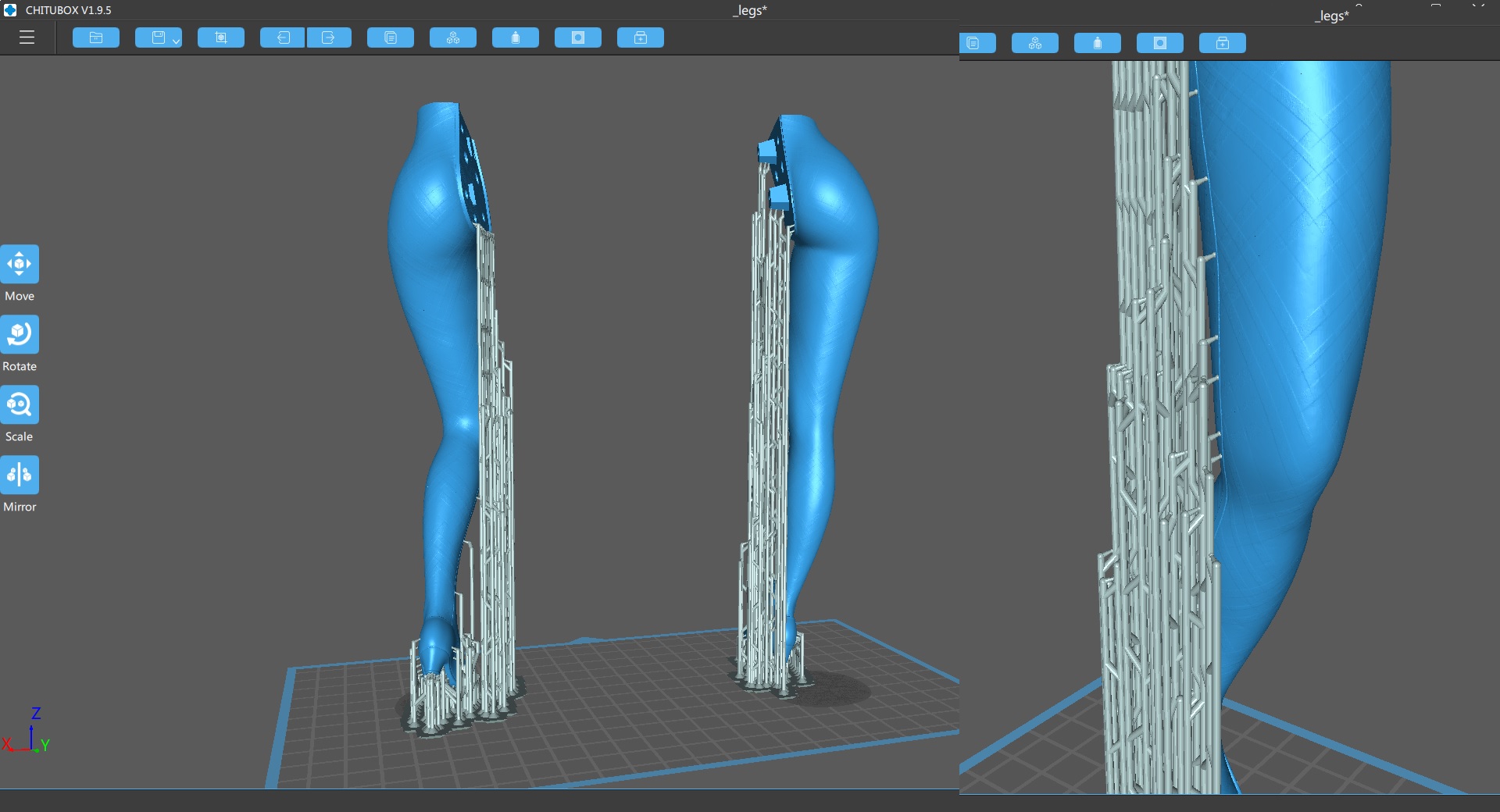Choose the Mirror tool
Viewport: 1500px width, 812px height.
point(20,475)
